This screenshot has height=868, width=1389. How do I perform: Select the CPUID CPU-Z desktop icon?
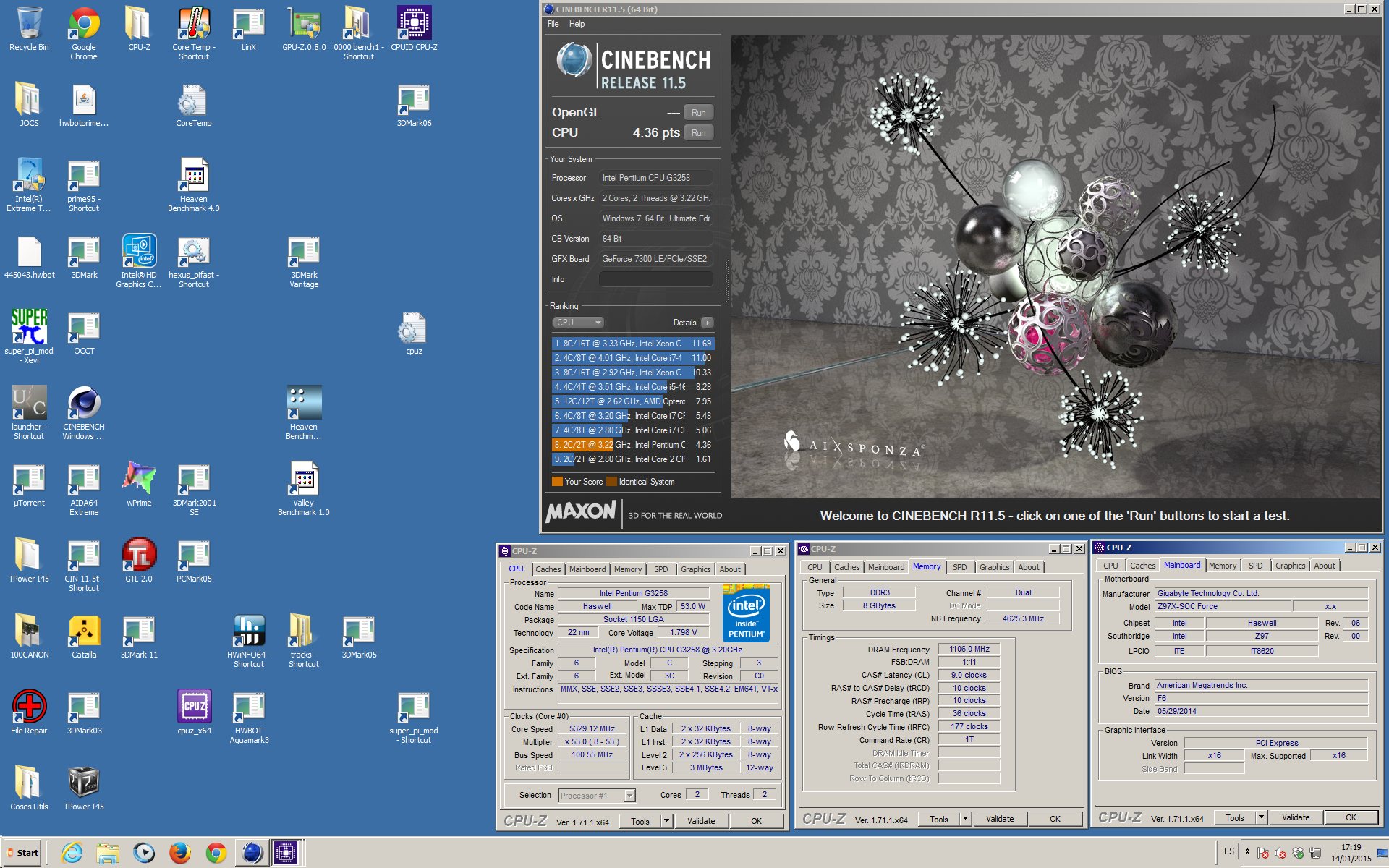click(x=414, y=30)
